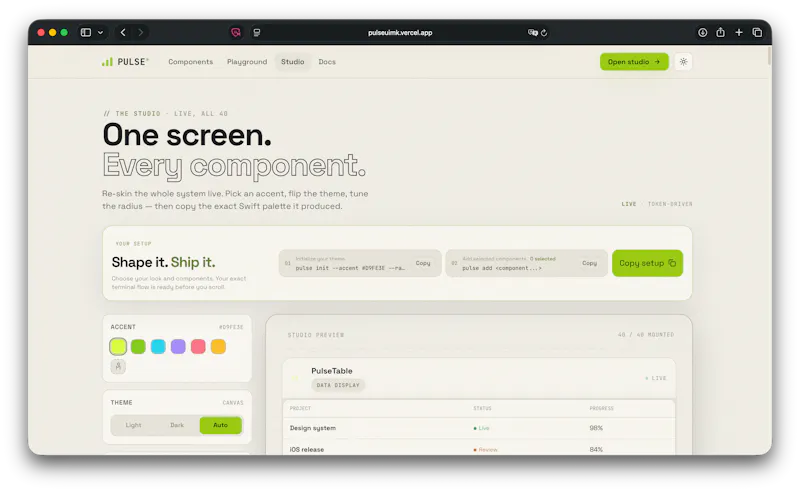This screenshot has width=800, height=492.
Task: Click the pulse init command text
Action: (350, 268)
